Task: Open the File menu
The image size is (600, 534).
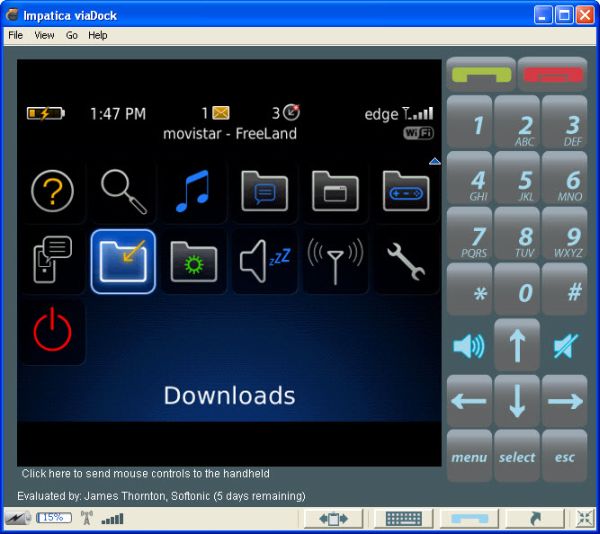Action: point(15,35)
